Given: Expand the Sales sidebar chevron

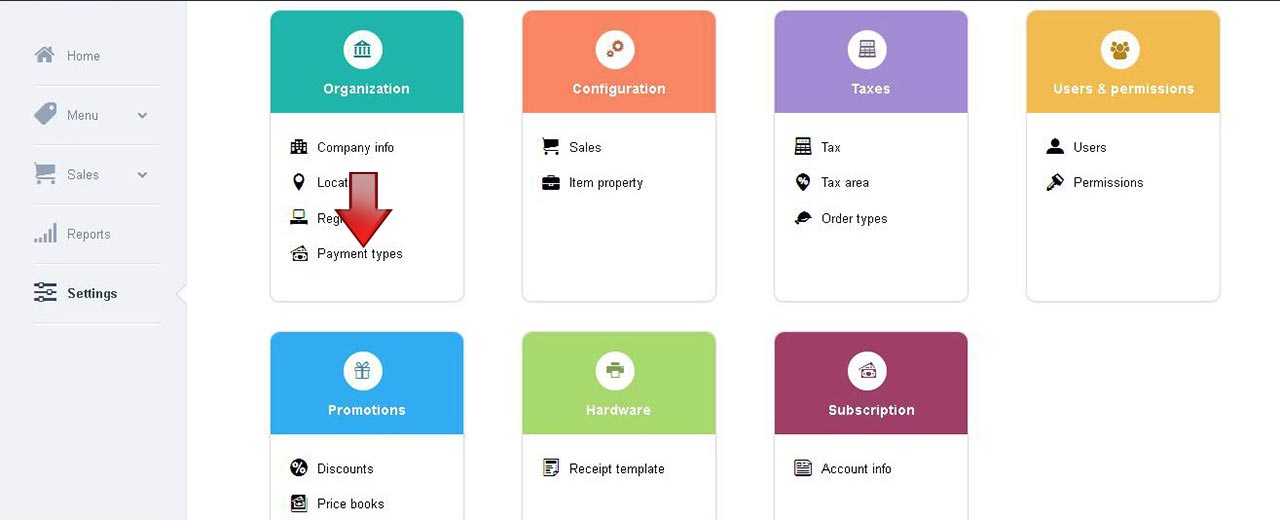Looking at the screenshot, I should coord(142,175).
